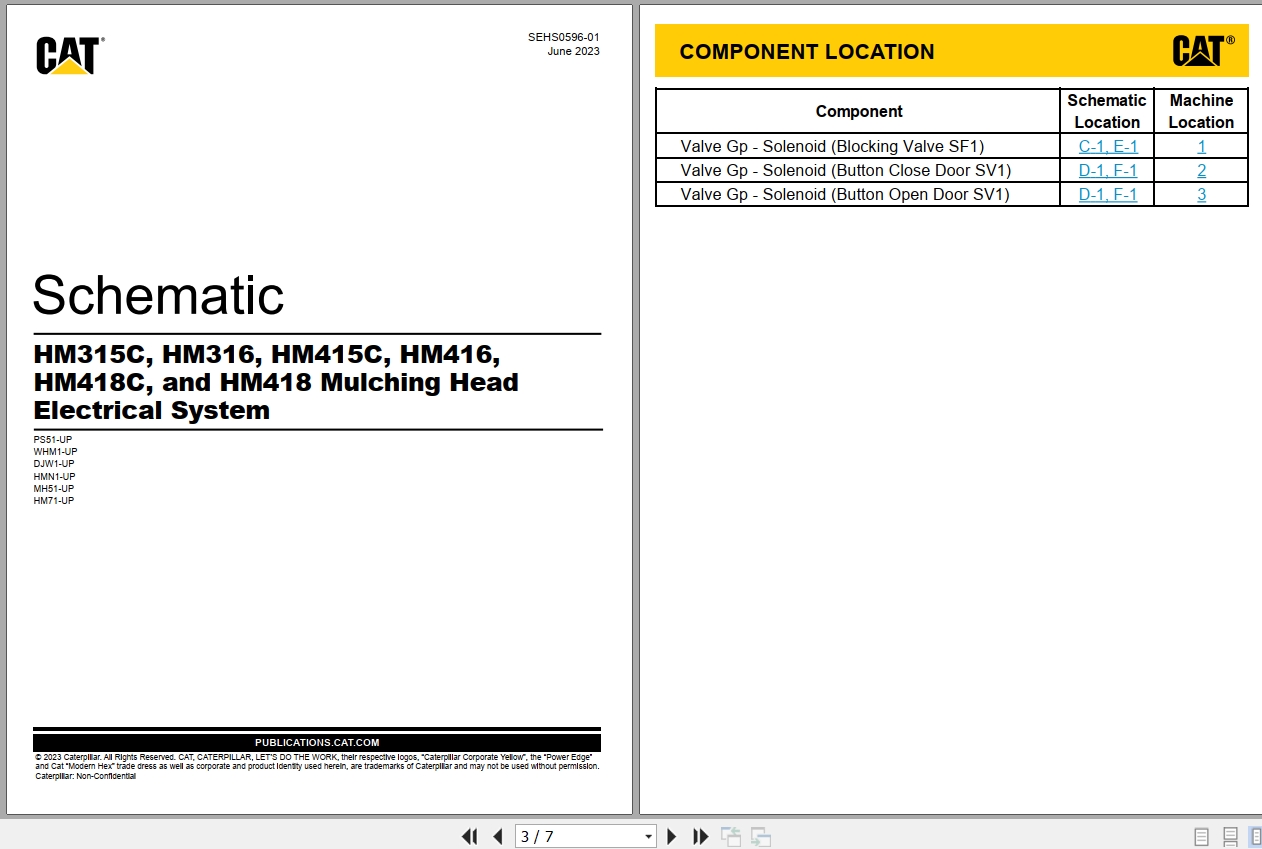The height and width of the screenshot is (849, 1262).
Task: Open schematic location link C-1, E-1
Action: (1107, 146)
